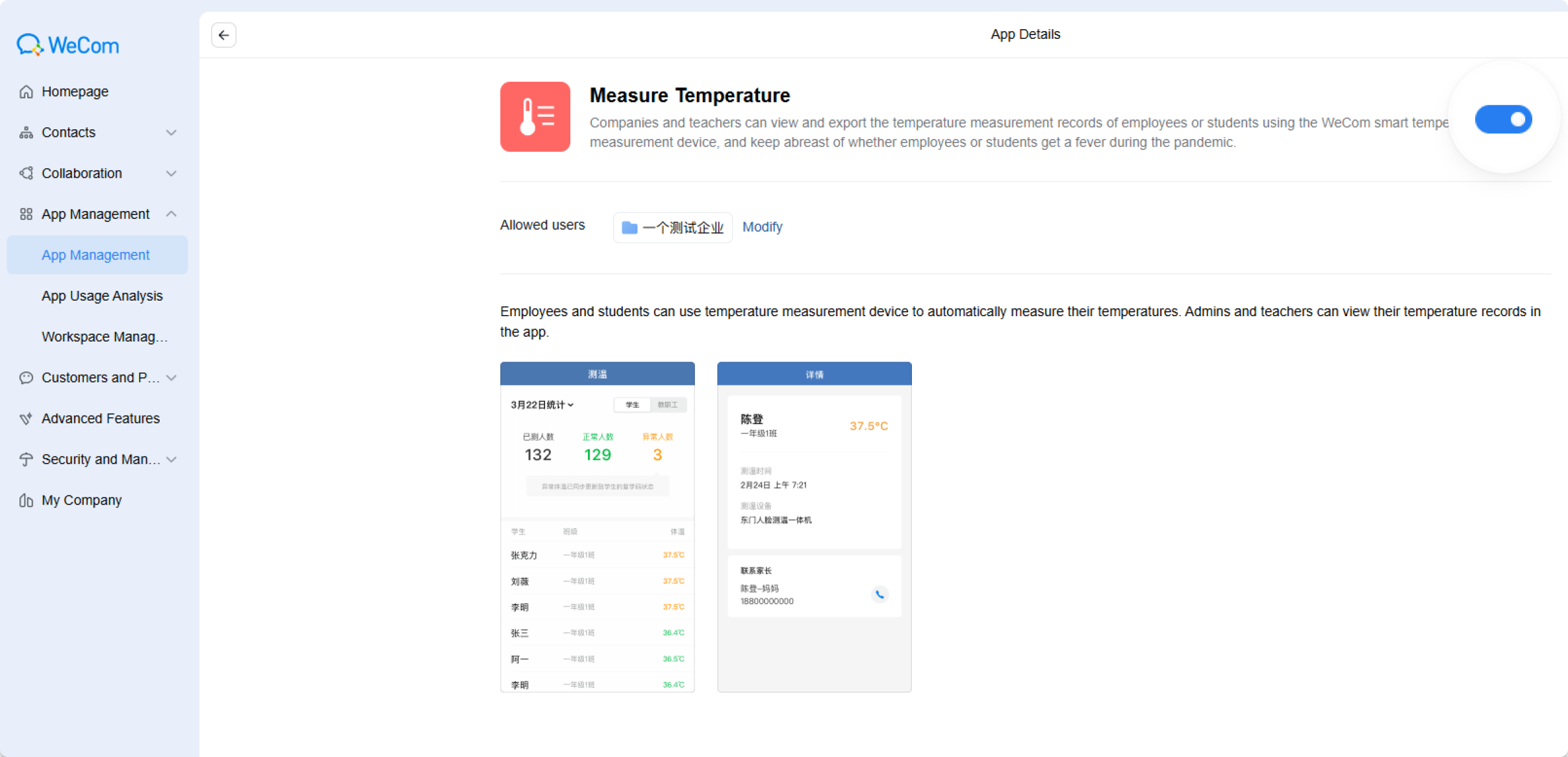Click the Contacts org chart icon
The image size is (1568, 757).
click(26, 132)
